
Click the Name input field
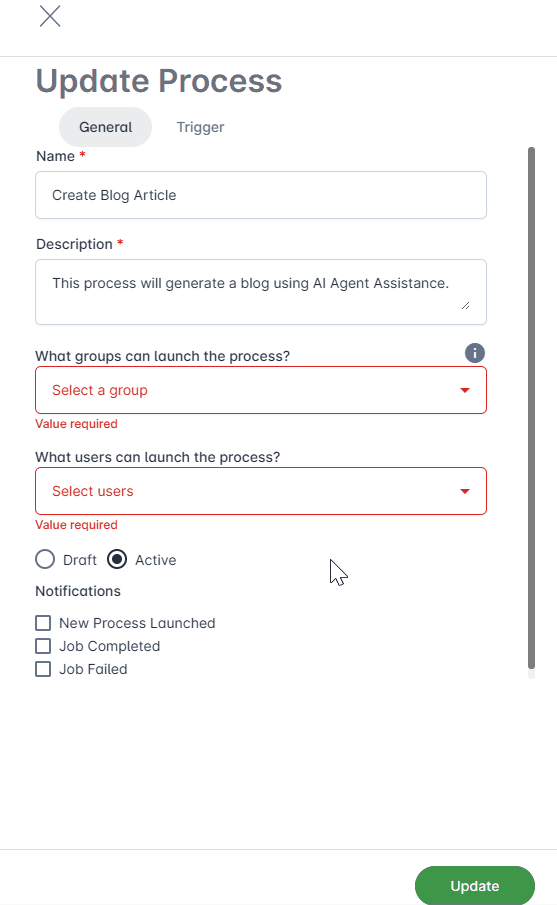click(261, 195)
